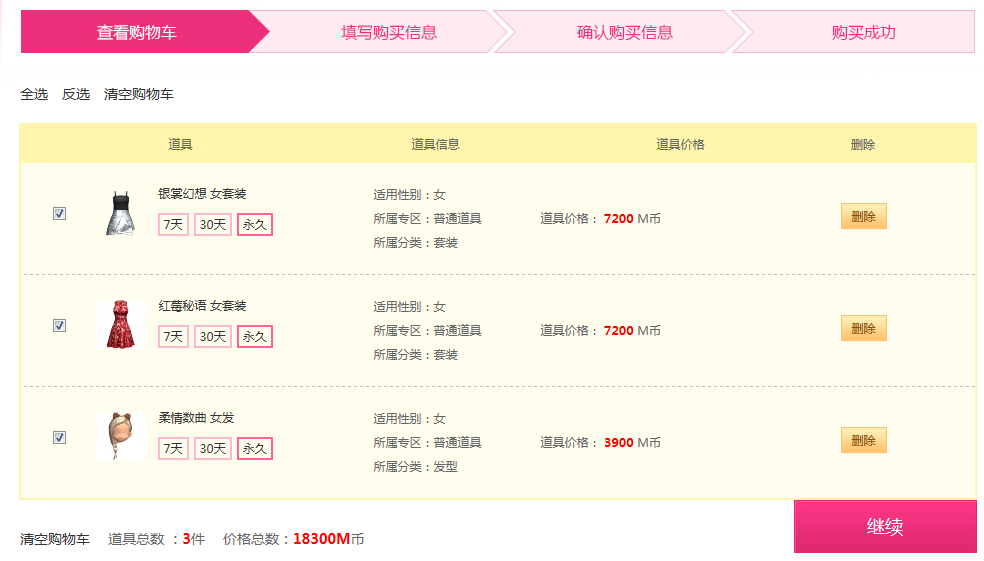Uncheck the 柔情数曲 女发 checkbox
The width and height of the screenshot is (984, 561).
(x=60, y=437)
